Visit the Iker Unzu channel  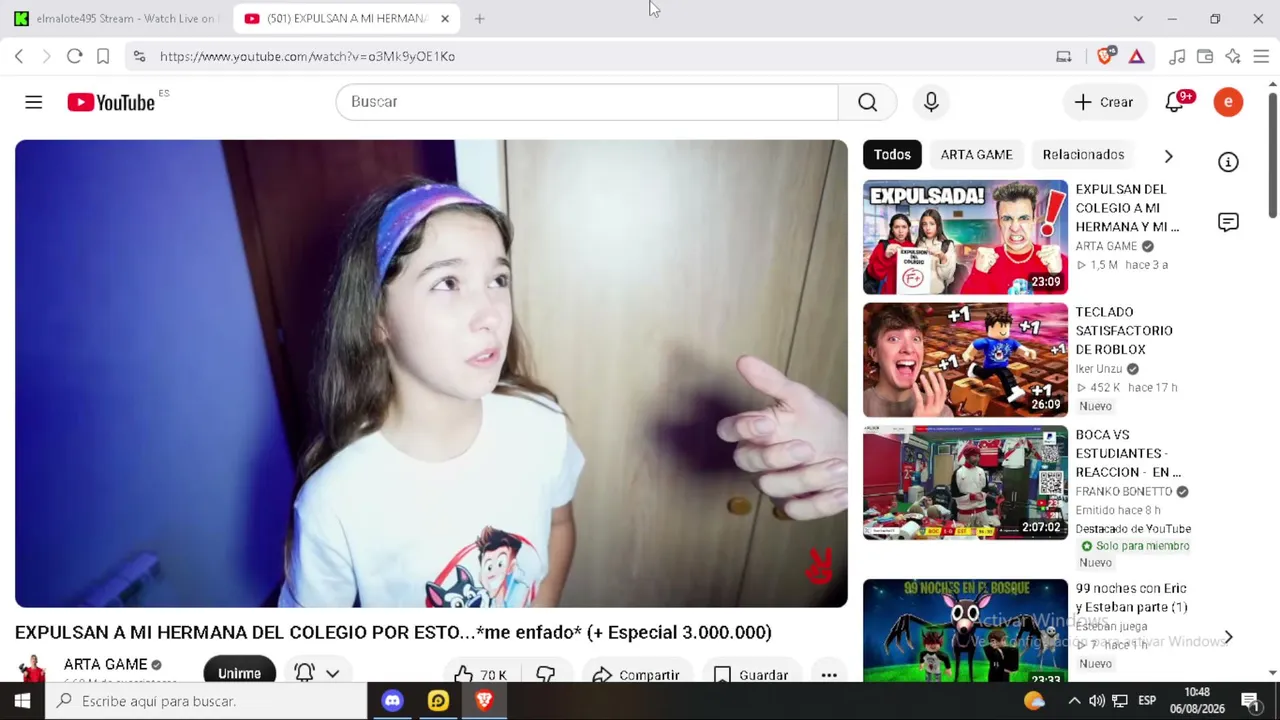point(1099,369)
